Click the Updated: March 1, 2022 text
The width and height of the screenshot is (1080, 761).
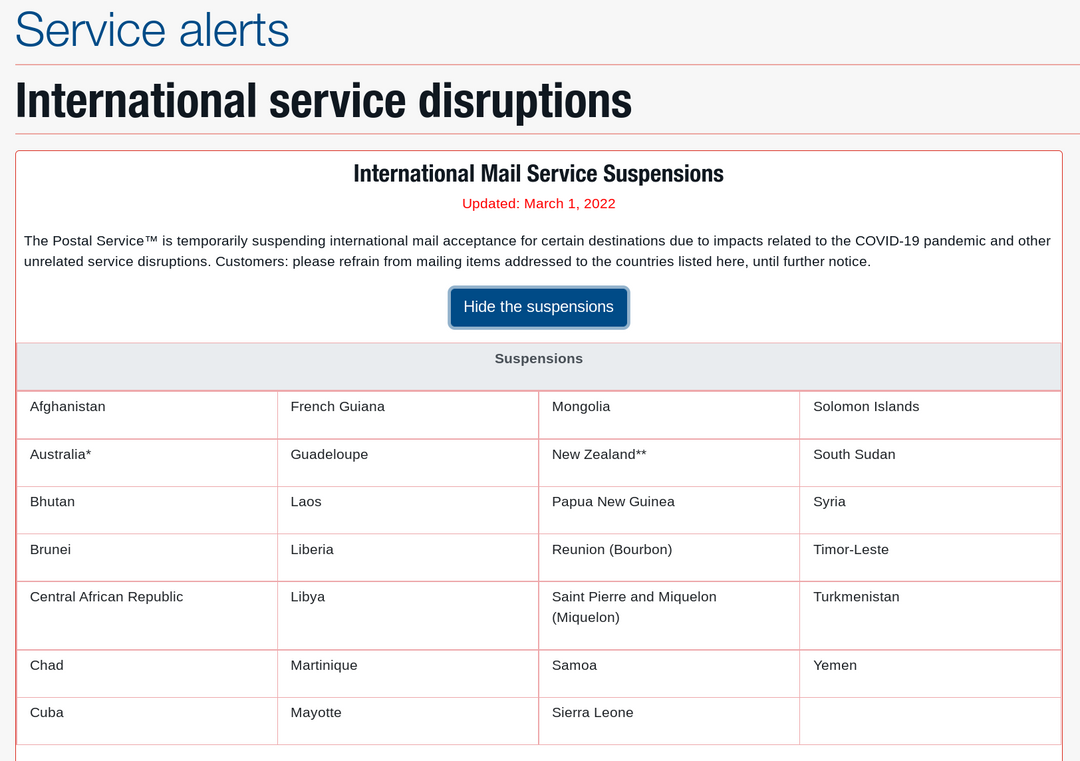(538, 203)
